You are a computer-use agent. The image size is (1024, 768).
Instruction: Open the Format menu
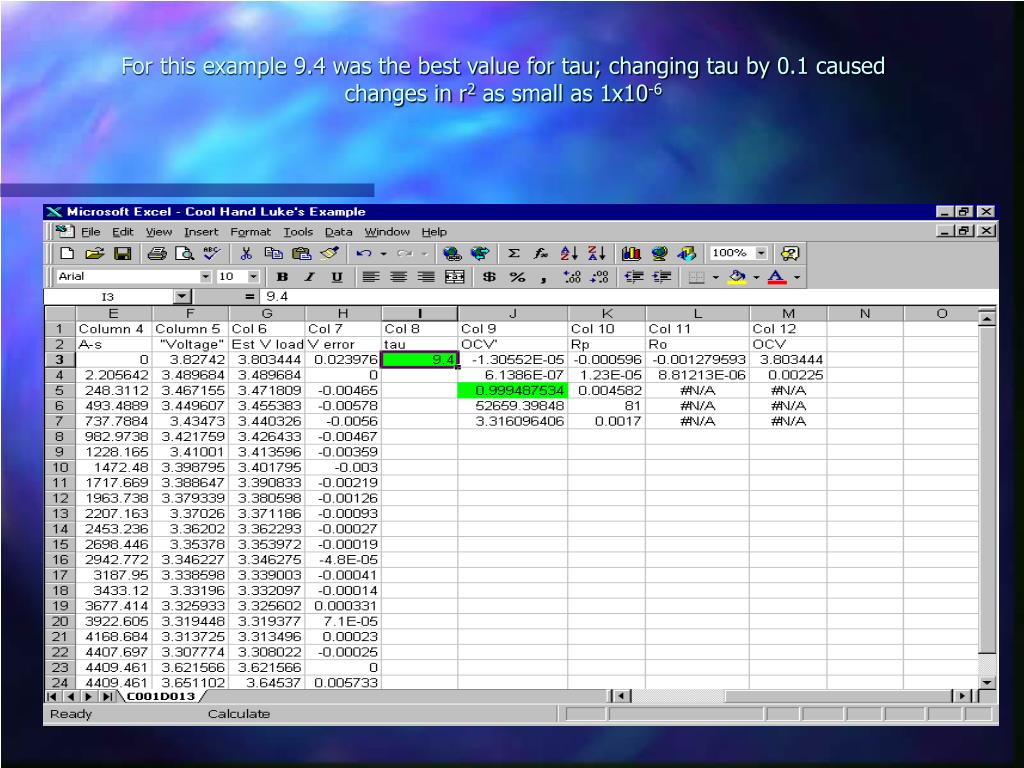(251, 232)
